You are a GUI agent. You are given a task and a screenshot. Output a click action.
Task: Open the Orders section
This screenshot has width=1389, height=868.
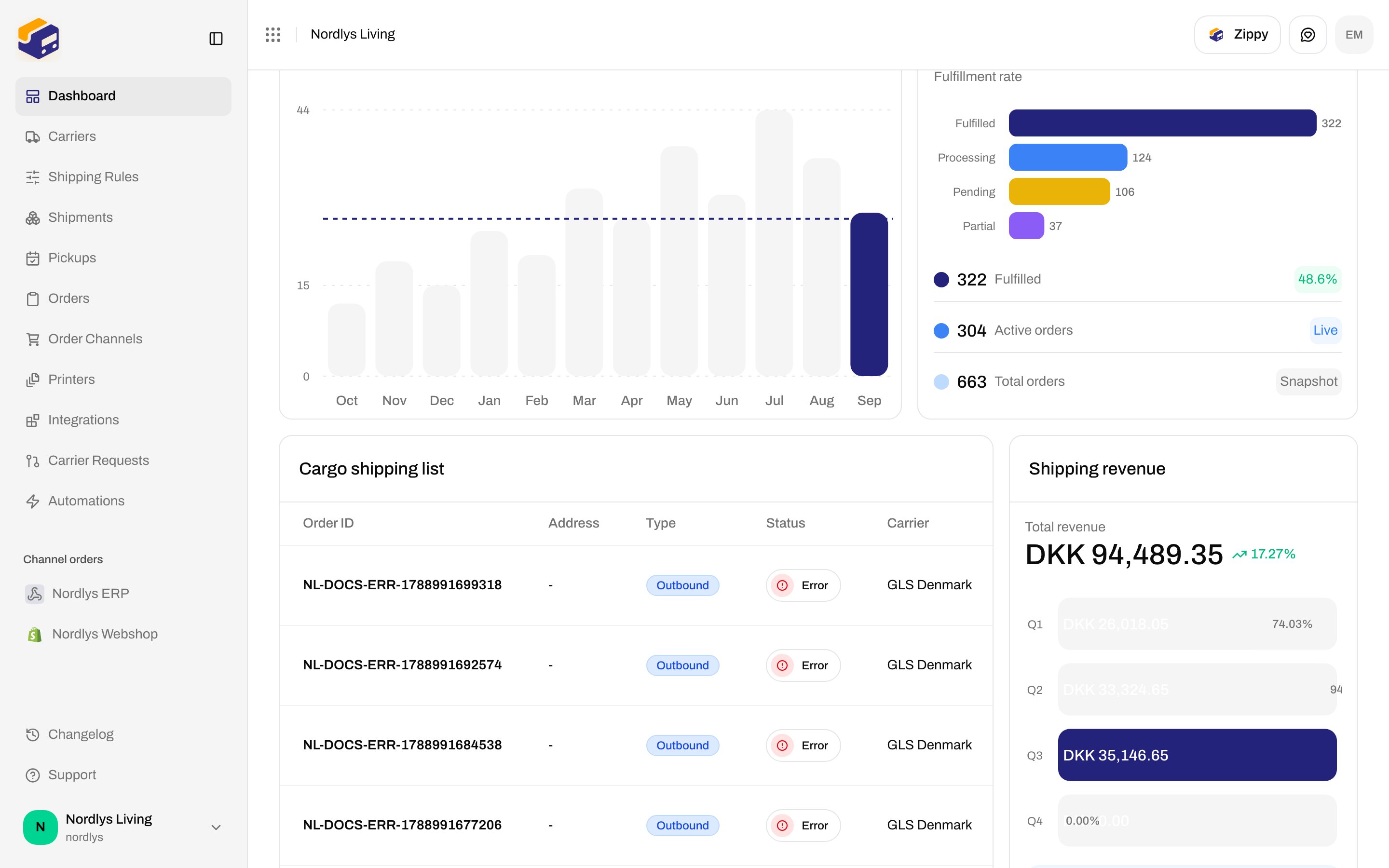(x=123, y=298)
